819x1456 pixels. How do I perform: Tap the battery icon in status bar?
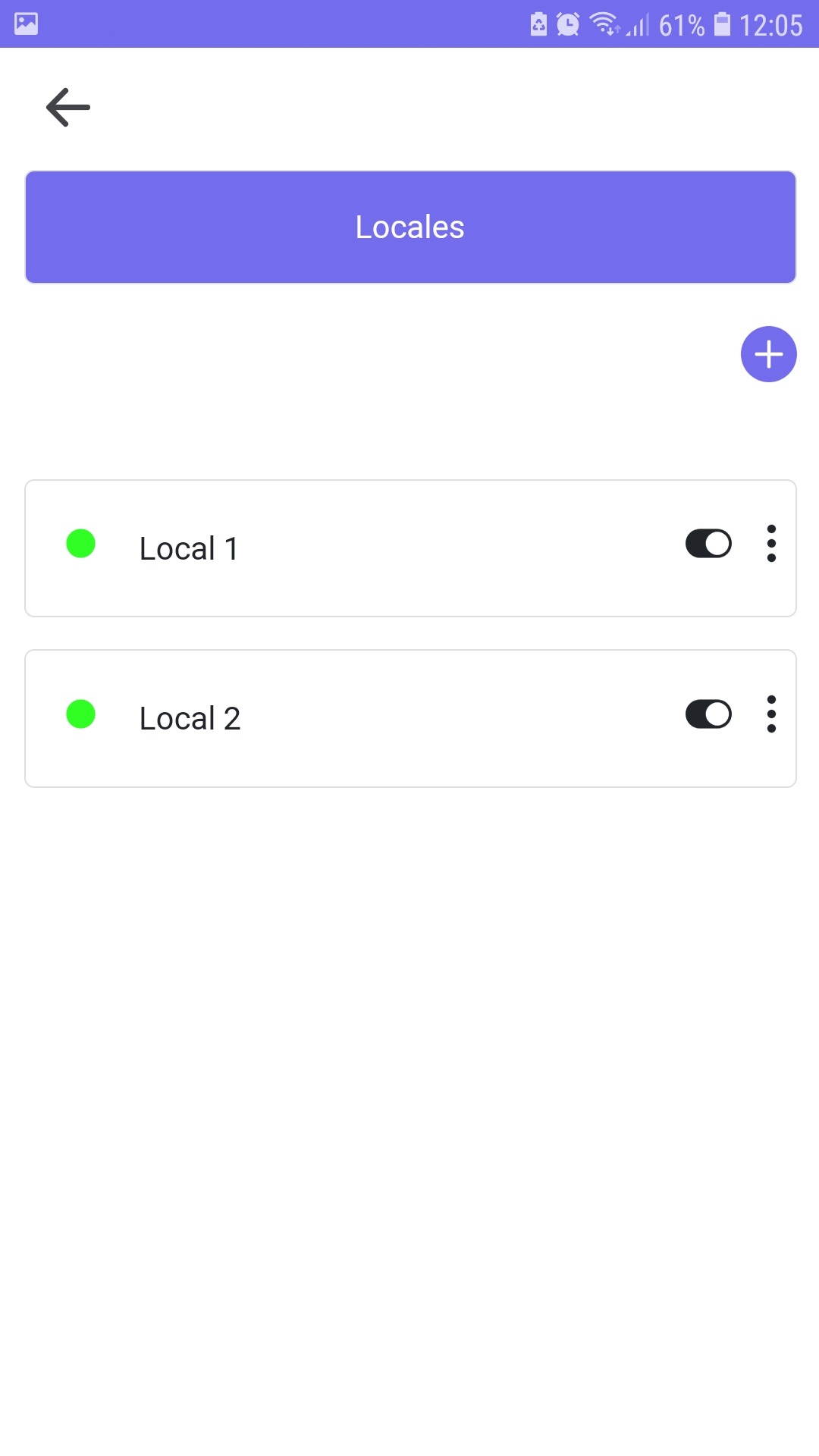pyautogui.click(x=723, y=24)
